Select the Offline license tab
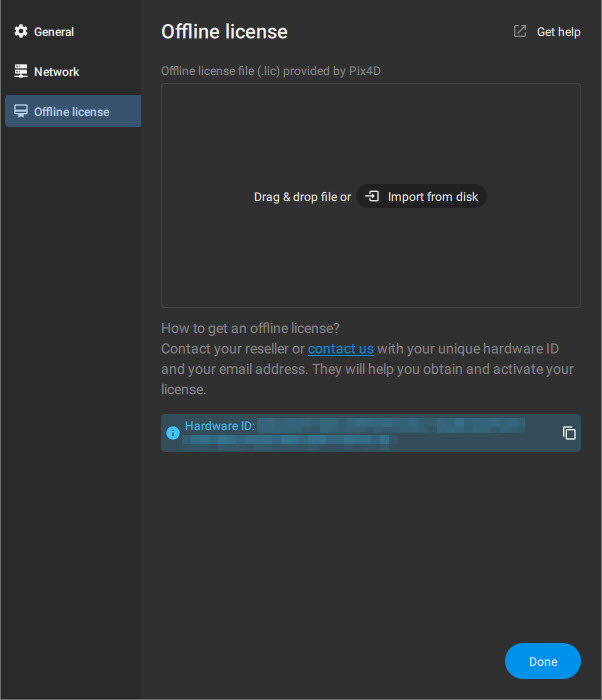Screen dimensions: 602x700 tap(72, 112)
